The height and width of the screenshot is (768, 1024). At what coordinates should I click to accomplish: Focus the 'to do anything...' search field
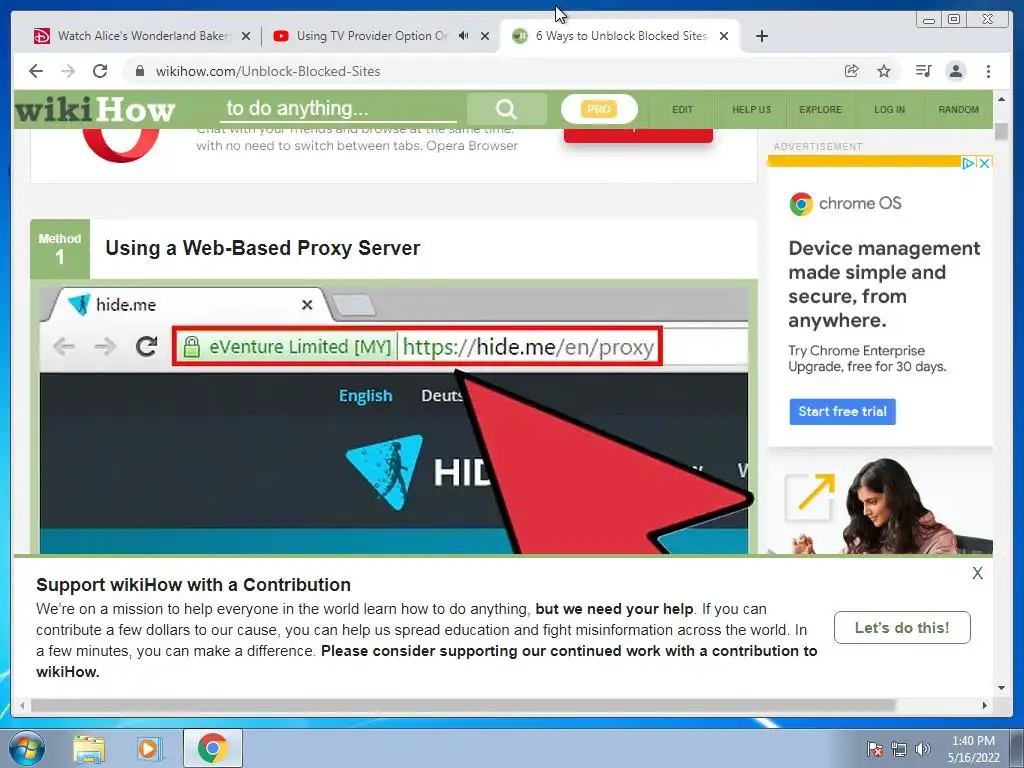pos(338,108)
